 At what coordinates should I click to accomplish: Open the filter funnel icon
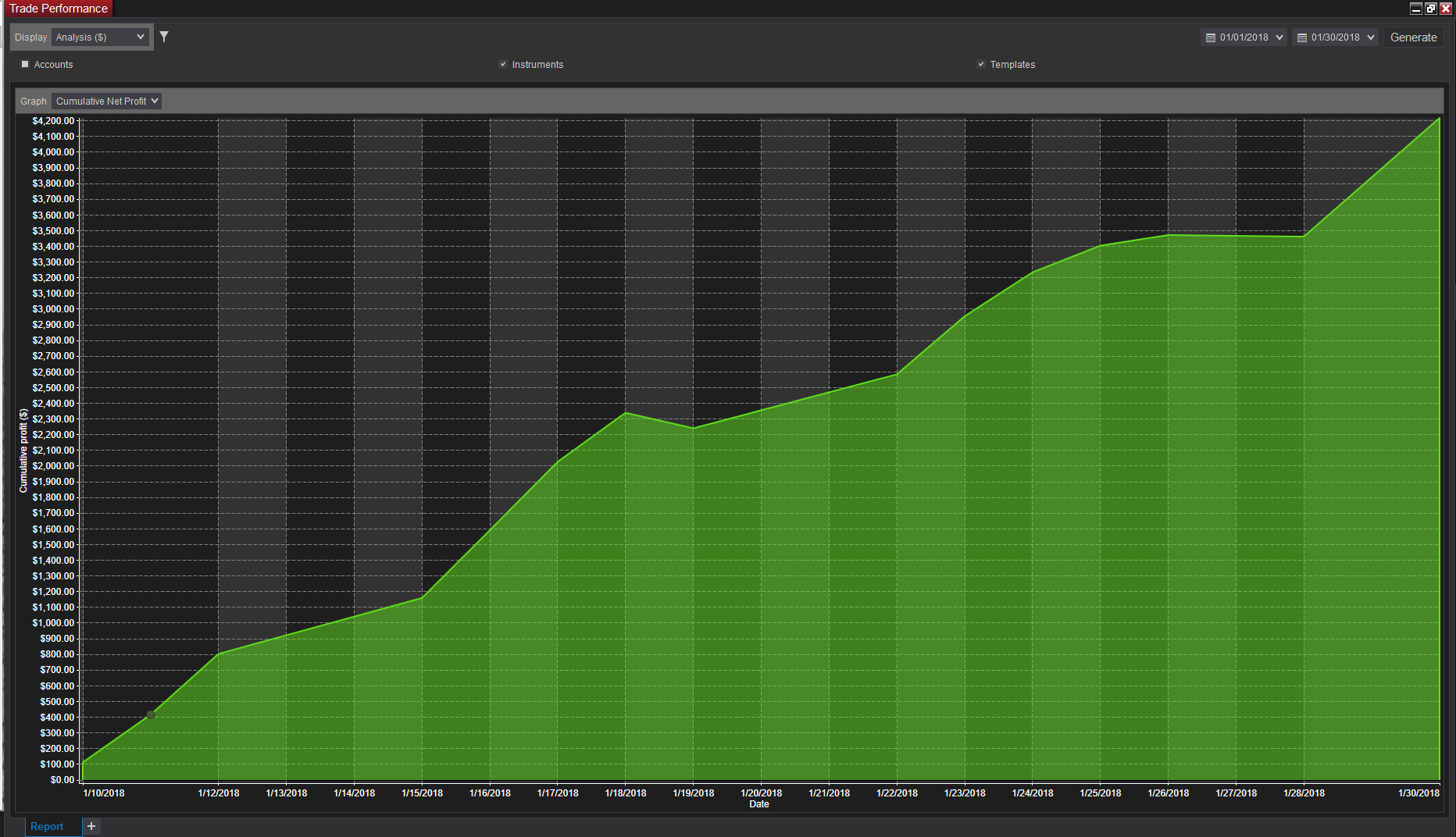point(164,37)
